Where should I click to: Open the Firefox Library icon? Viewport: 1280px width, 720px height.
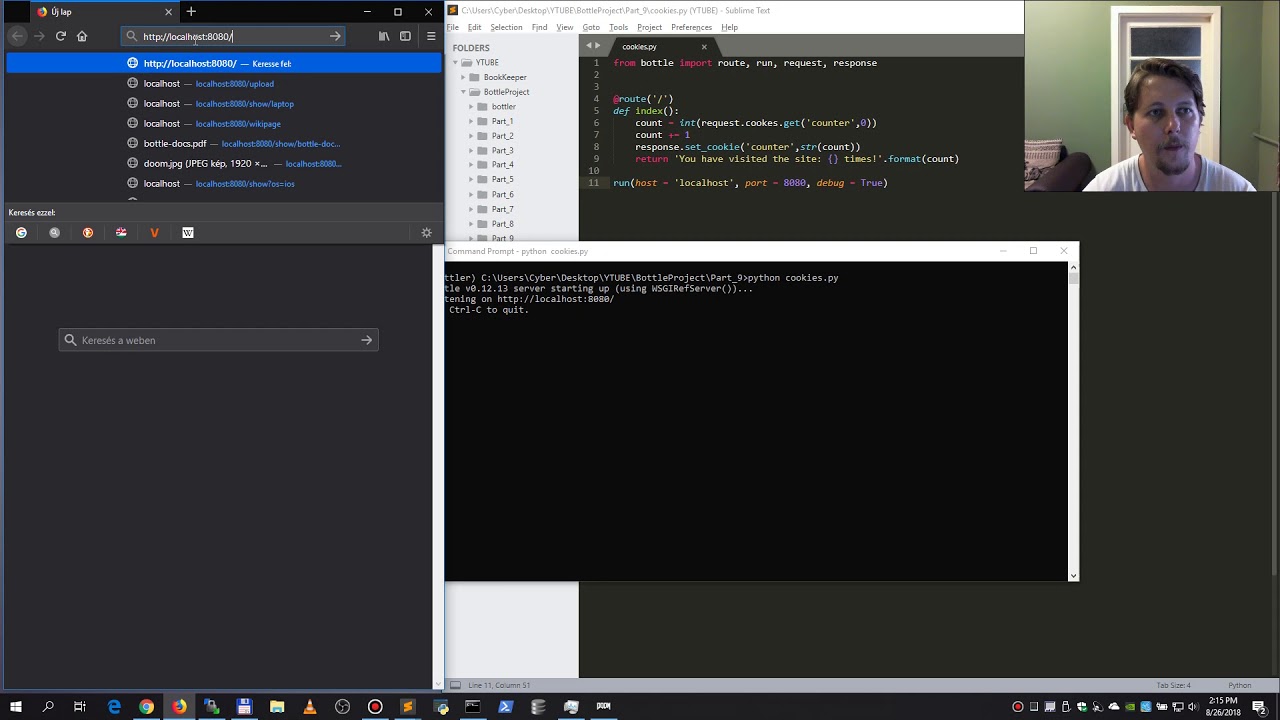point(383,36)
